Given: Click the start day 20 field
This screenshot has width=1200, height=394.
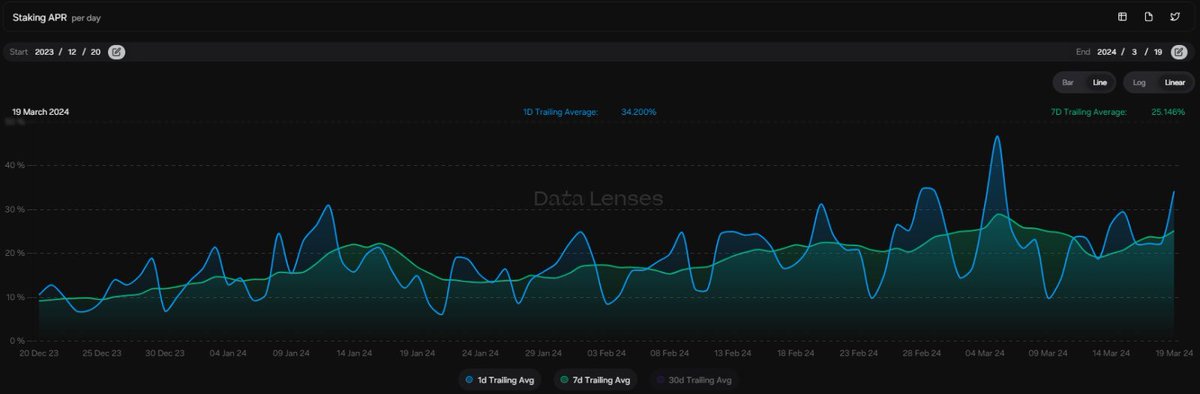Looking at the screenshot, I should coord(96,52).
